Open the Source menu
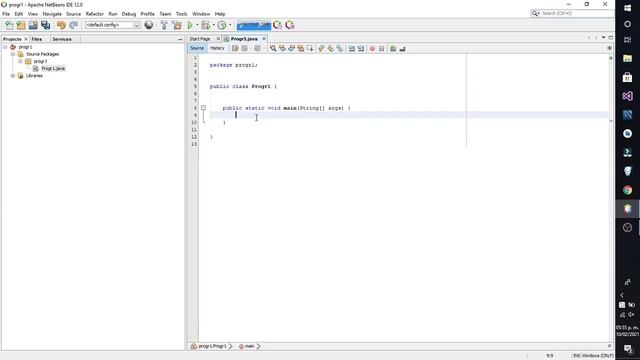 (x=73, y=14)
